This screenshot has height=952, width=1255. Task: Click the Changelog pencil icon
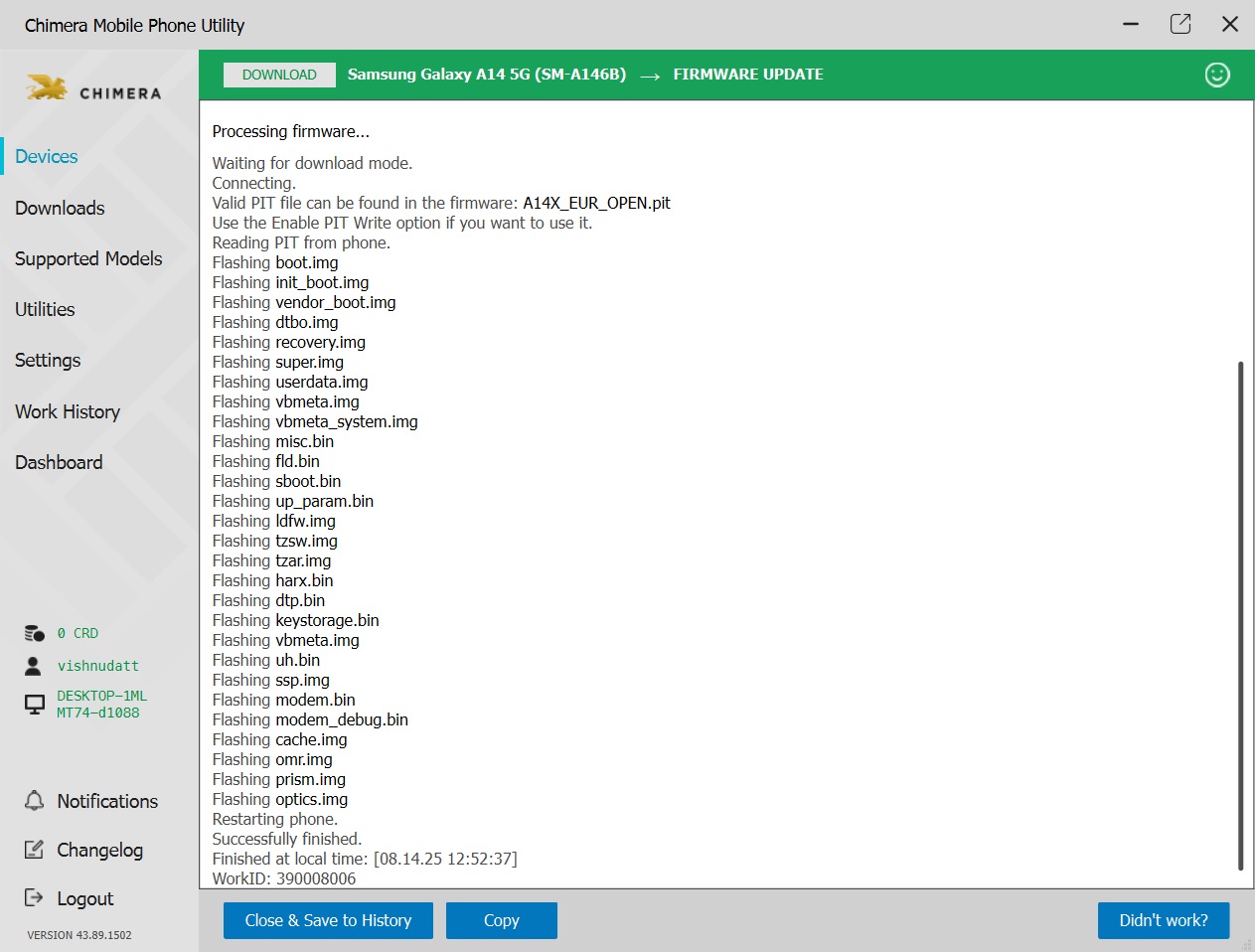(x=35, y=850)
